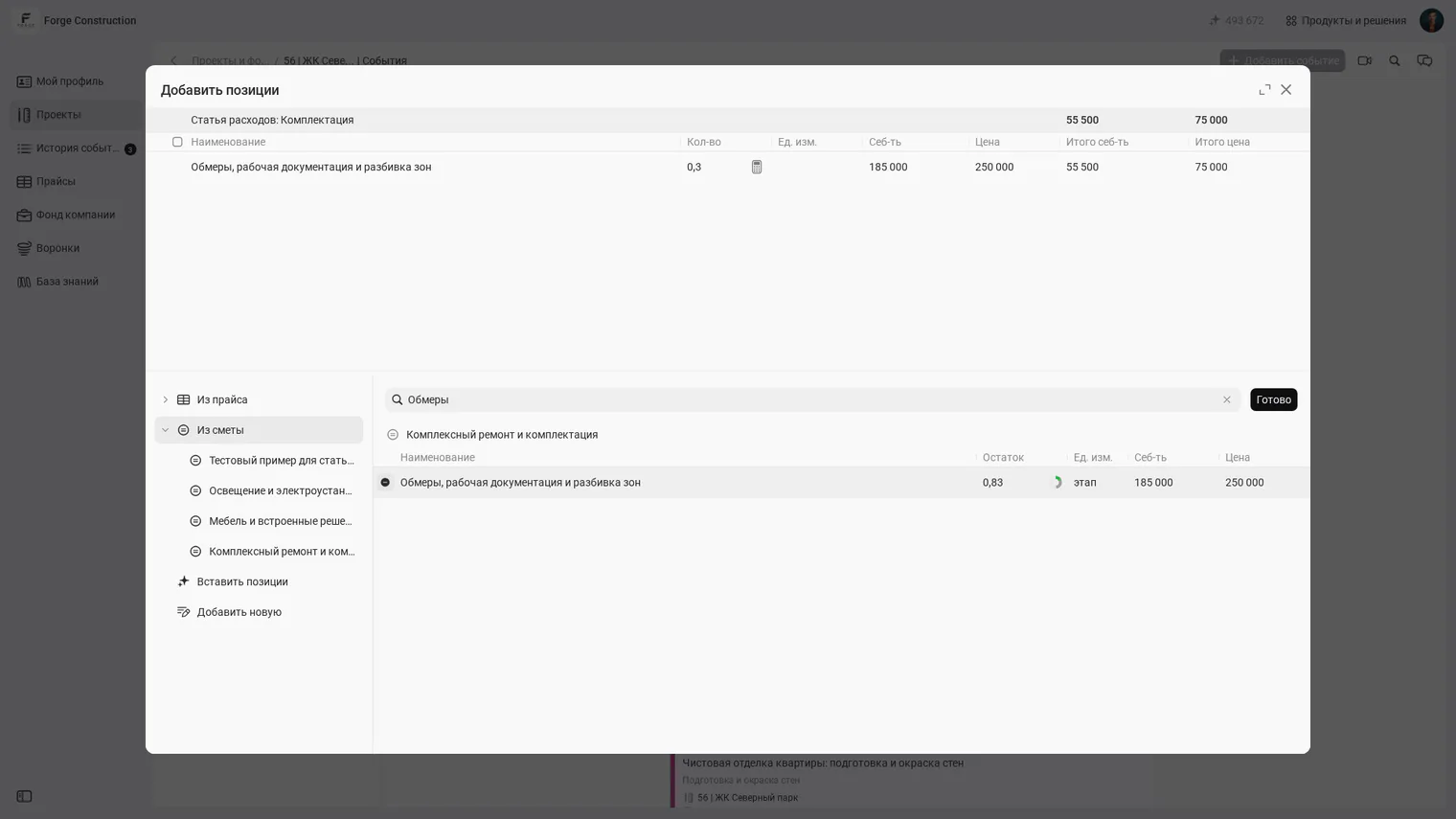The width and height of the screenshot is (1456, 819).
Task: Toggle selection circle for Обмеры in estimate list
Action: (x=385, y=483)
